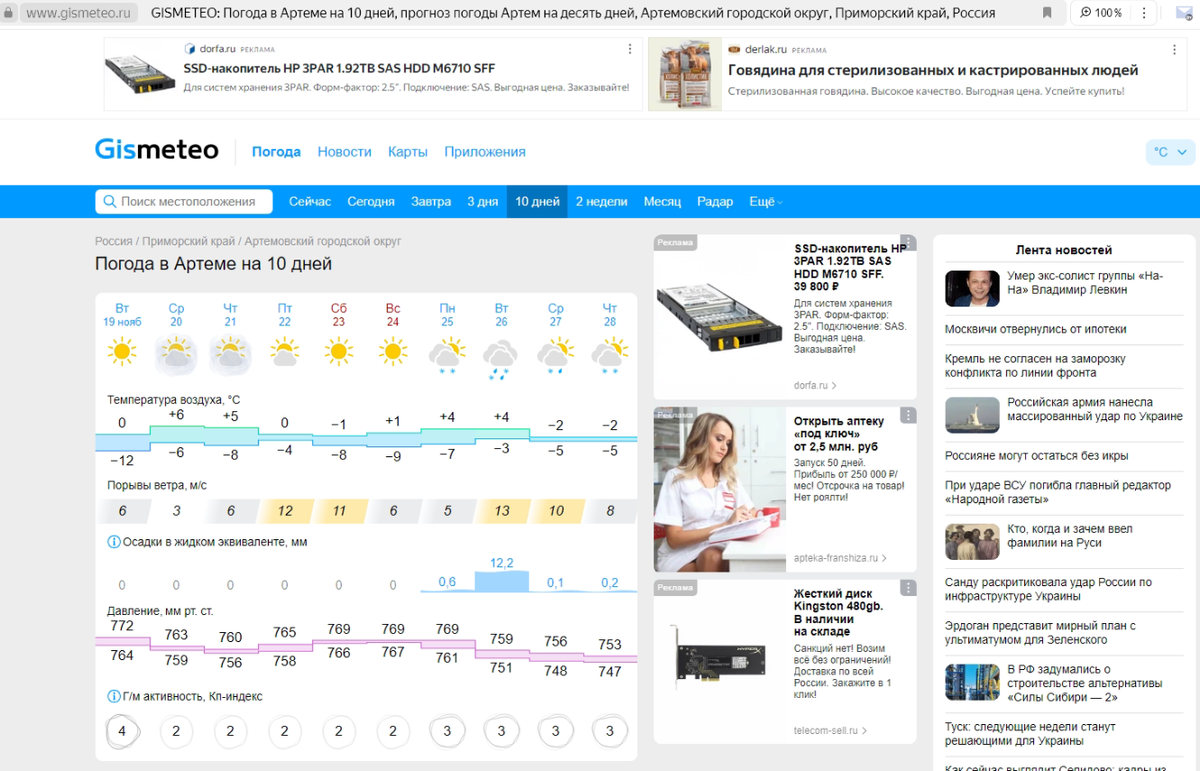Open news about Силы Сибири — 2
The height and width of the screenshot is (771, 1200).
[x=1085, y=683]
